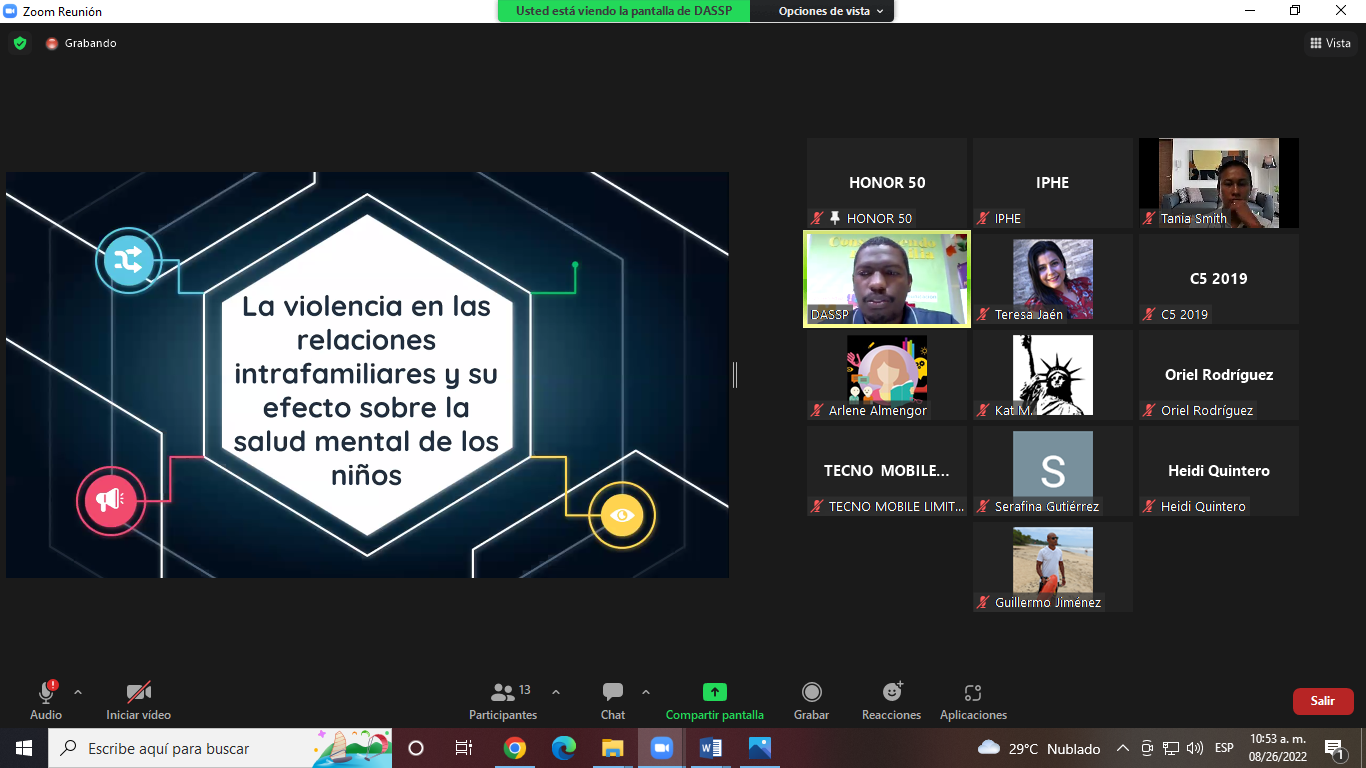Open the Reacciones menu
The width and height of the screenshot is (1366, 768).
tap(892, 701)
